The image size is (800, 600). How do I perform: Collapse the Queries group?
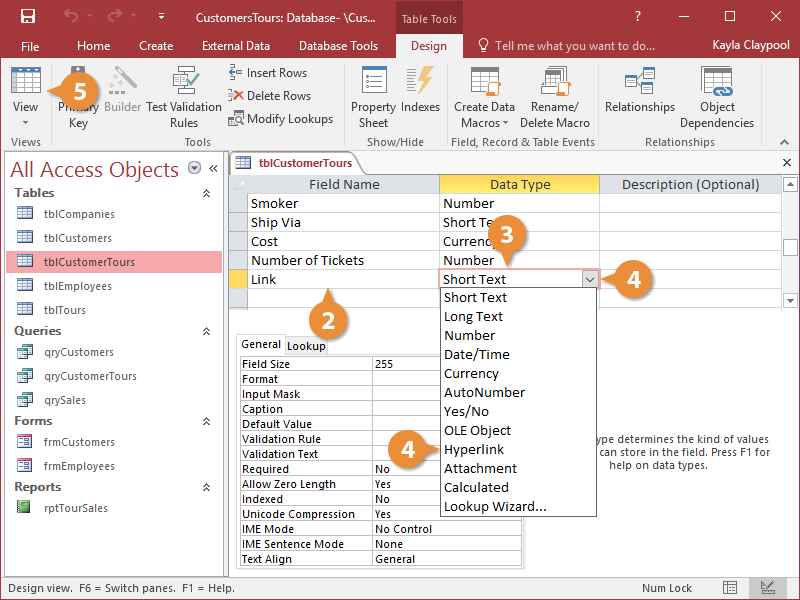(x=206, y=330)
